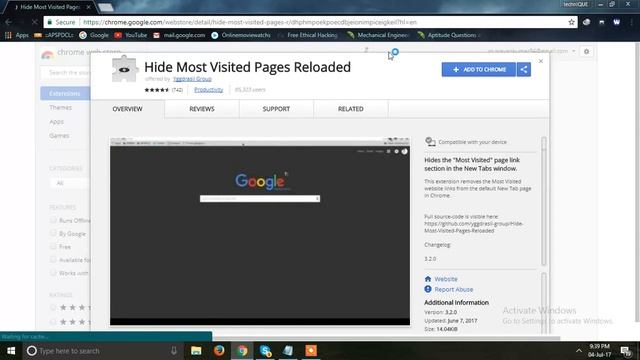Toggle the Free feature checkbox
The width and height of the screenshot is (640, 360).
coord(53,246)
